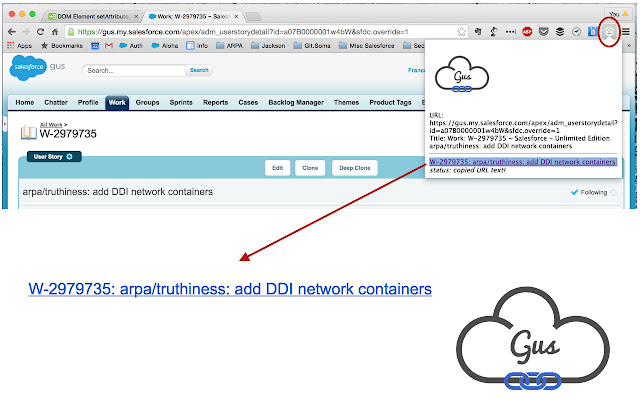Click the Clone button
This screenshot has height=400, width=640.
[x=310, y=168]
